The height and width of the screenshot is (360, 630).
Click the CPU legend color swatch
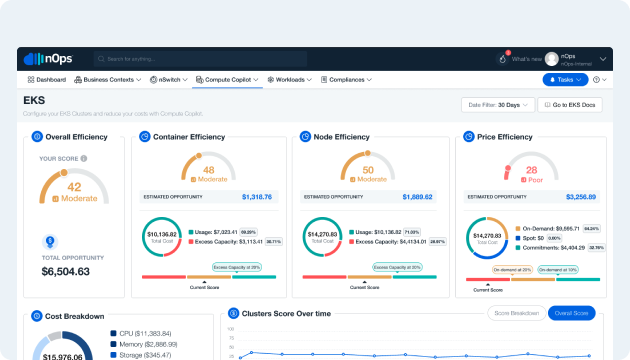[113, 333]
